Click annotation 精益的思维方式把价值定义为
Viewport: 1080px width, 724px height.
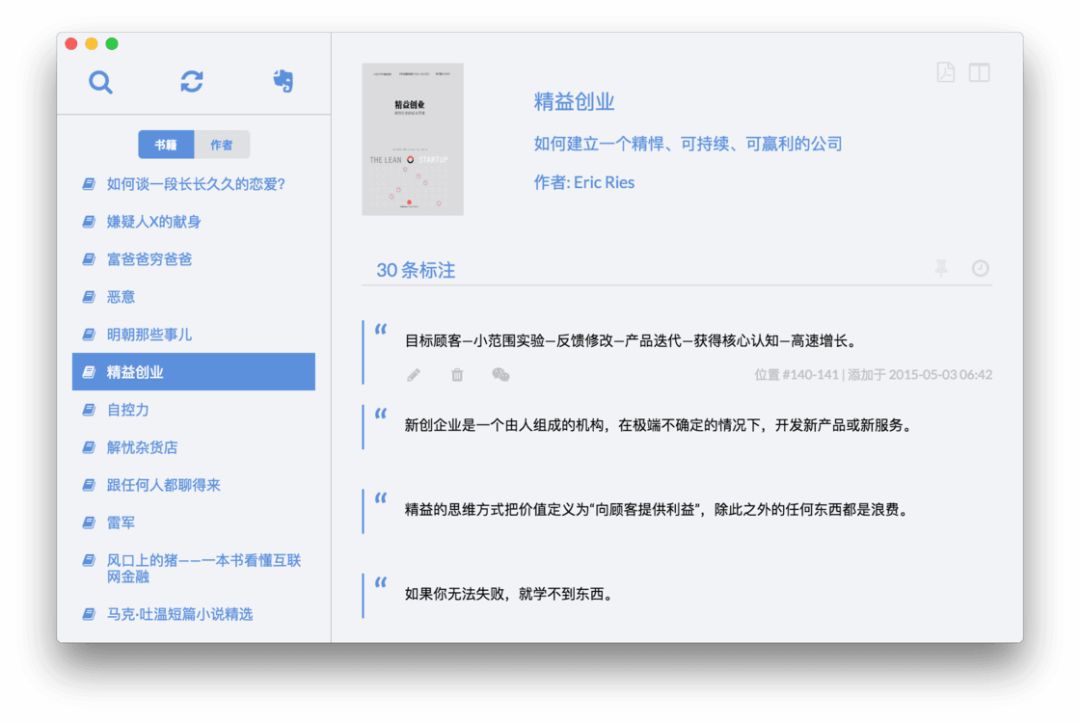coord(657,510)
